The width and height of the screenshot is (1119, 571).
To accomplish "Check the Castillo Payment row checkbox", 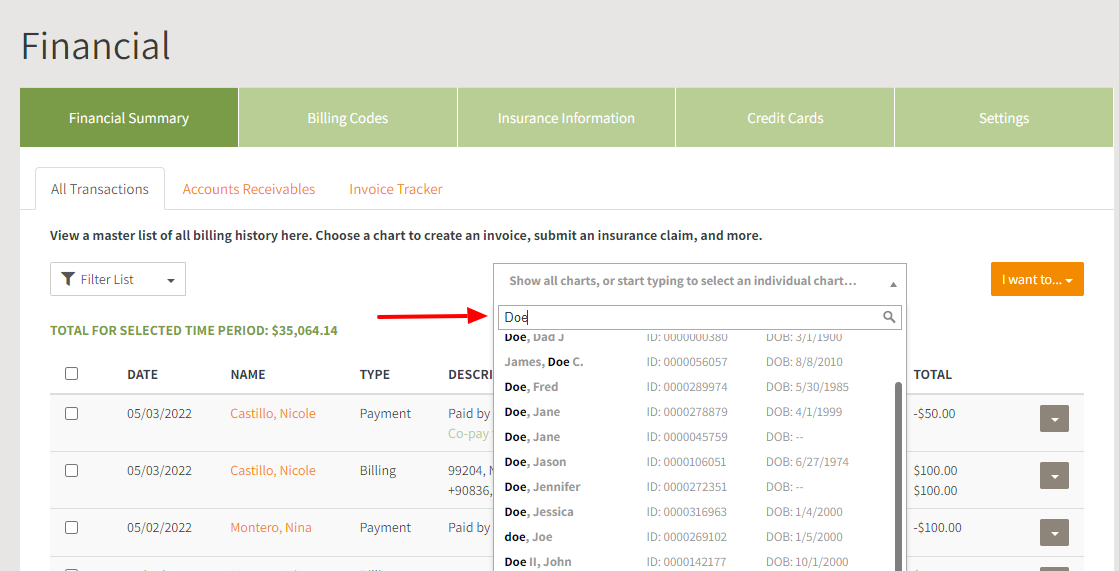I will (x=71, y=414).
